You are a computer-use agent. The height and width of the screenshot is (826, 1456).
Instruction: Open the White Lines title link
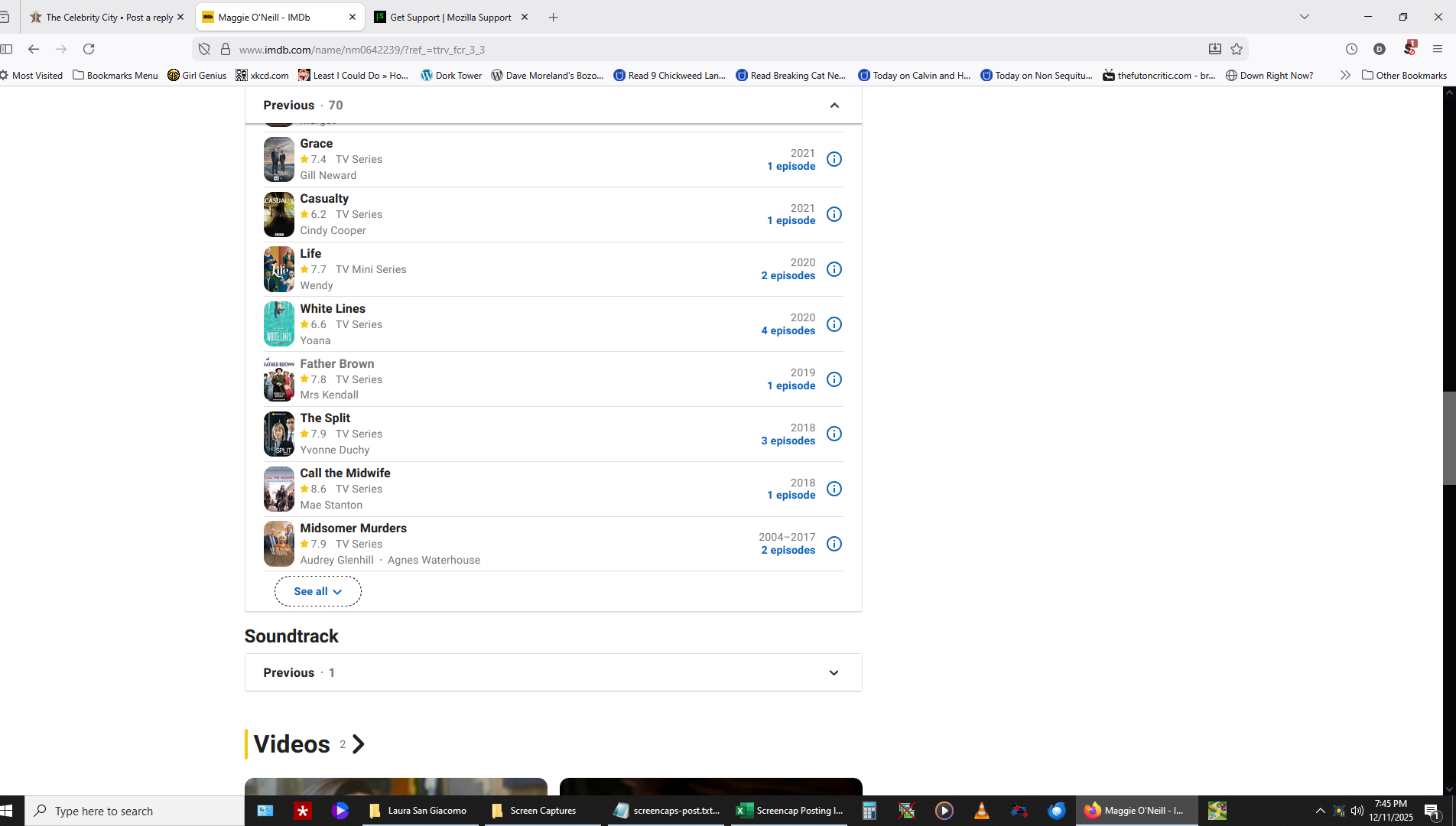coord(333,308)
